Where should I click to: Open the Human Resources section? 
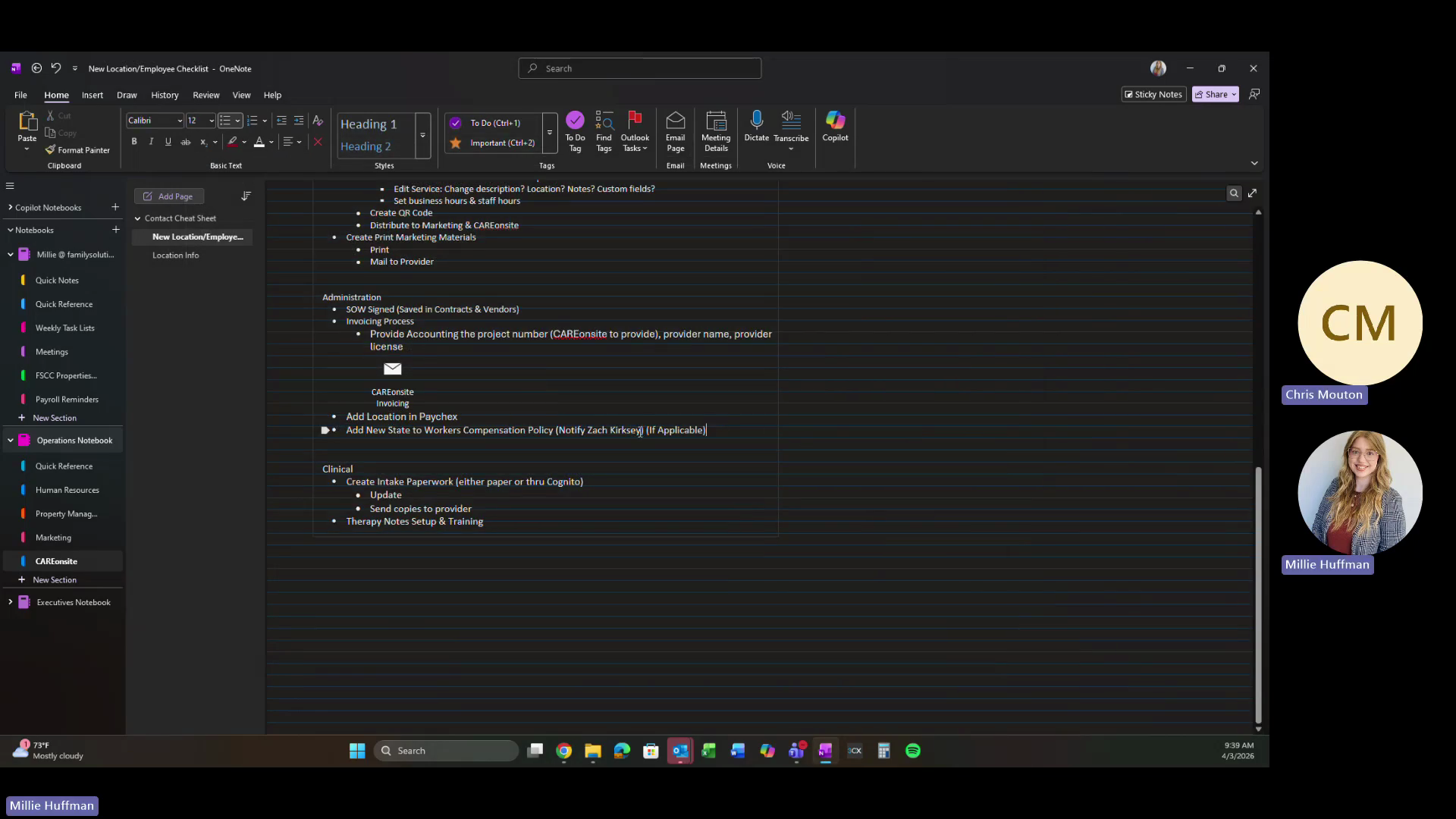point(67,491)
